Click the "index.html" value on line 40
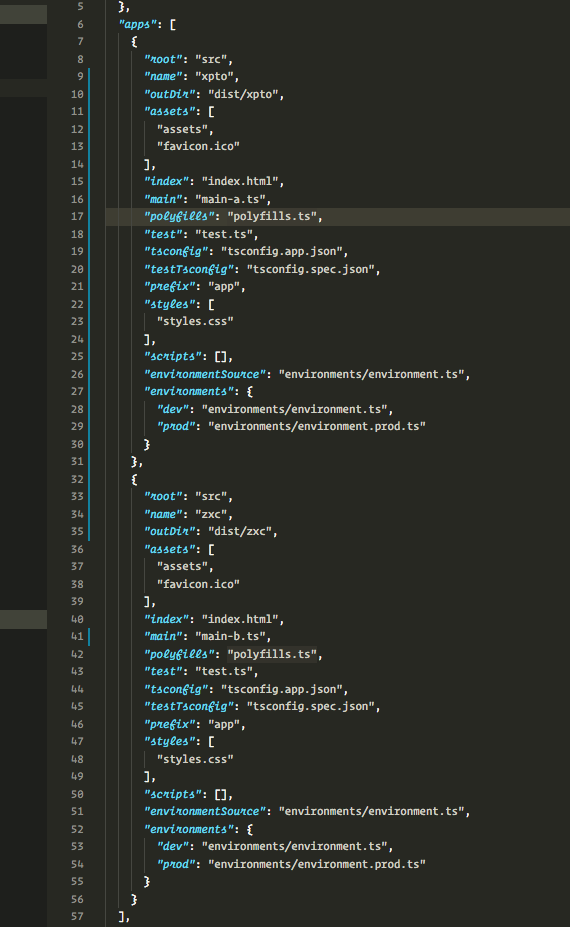Viewport: 570px width, 927px height. point(240,619)
